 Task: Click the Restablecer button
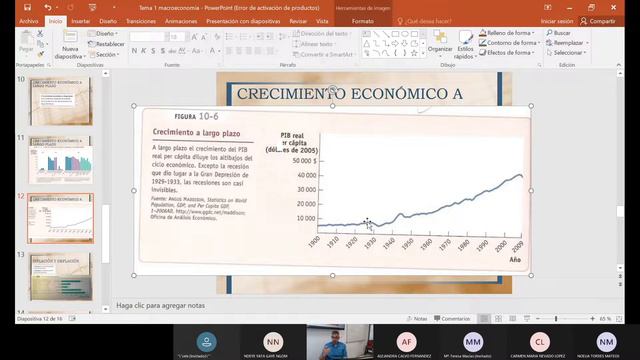pos(107,44)
